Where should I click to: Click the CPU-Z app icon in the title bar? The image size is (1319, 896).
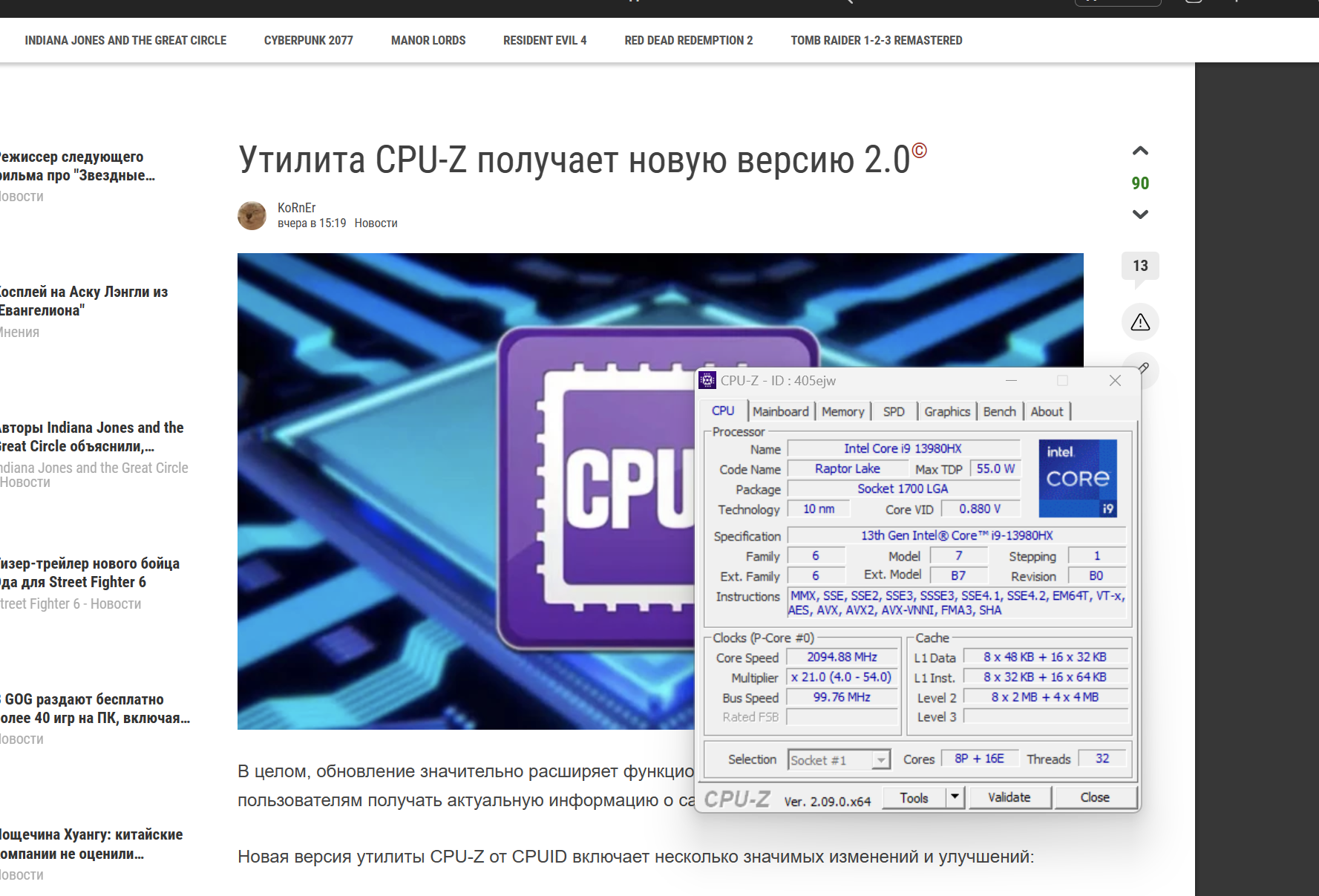tap(707, 380)
